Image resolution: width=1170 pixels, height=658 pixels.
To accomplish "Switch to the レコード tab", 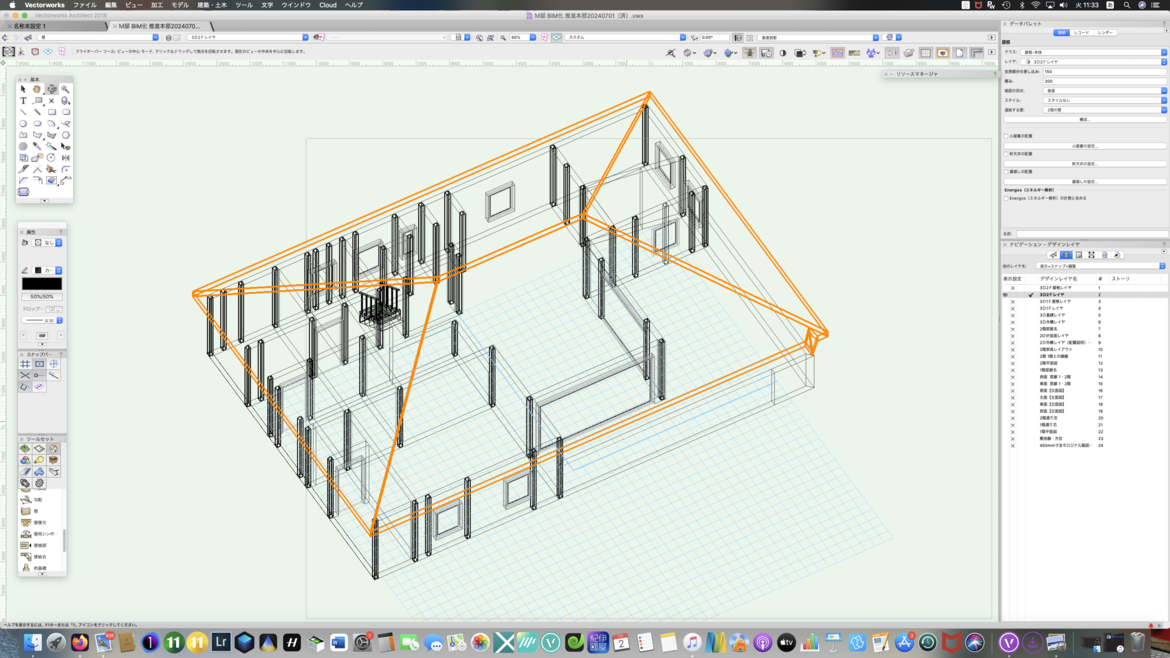I will 1081,33.
